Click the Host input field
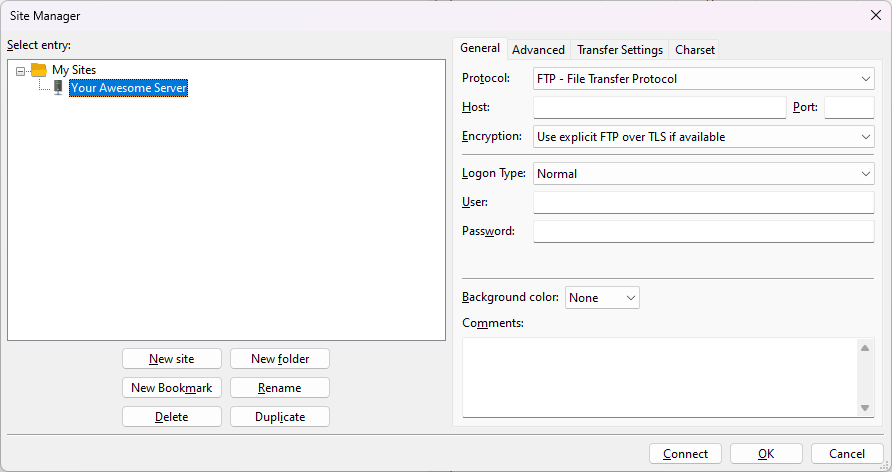892x472 pixels. tap(659, 108)
